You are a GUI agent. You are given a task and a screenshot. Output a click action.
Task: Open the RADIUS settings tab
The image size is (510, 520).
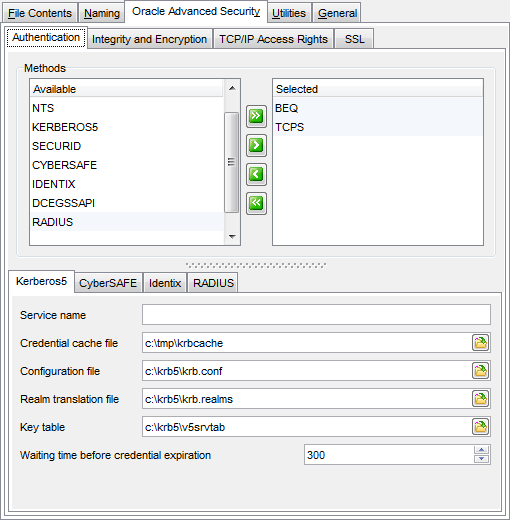point(213,283)
